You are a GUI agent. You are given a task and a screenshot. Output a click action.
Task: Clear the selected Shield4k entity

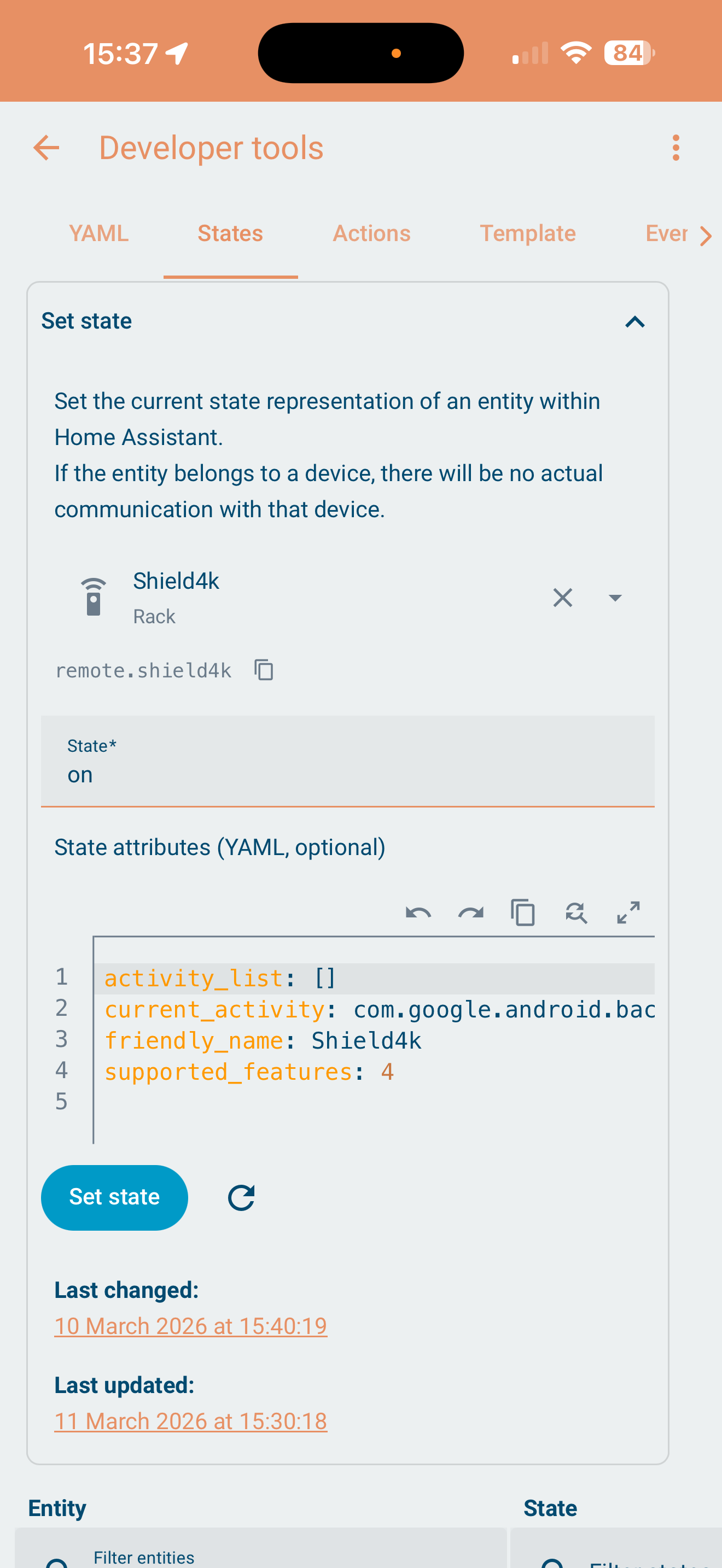[562, 598]
